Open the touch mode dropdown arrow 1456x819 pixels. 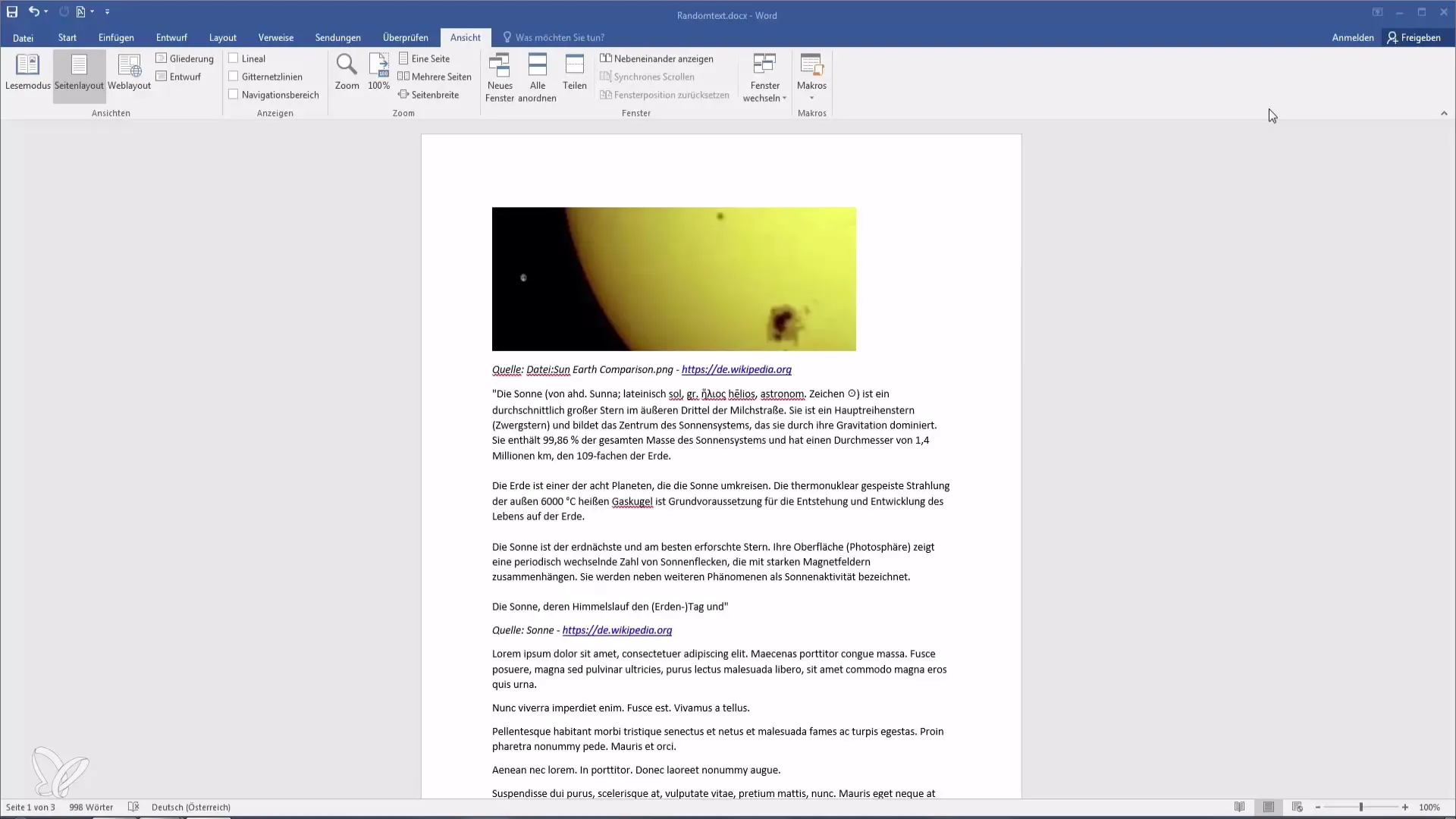(x=92, y=11)
